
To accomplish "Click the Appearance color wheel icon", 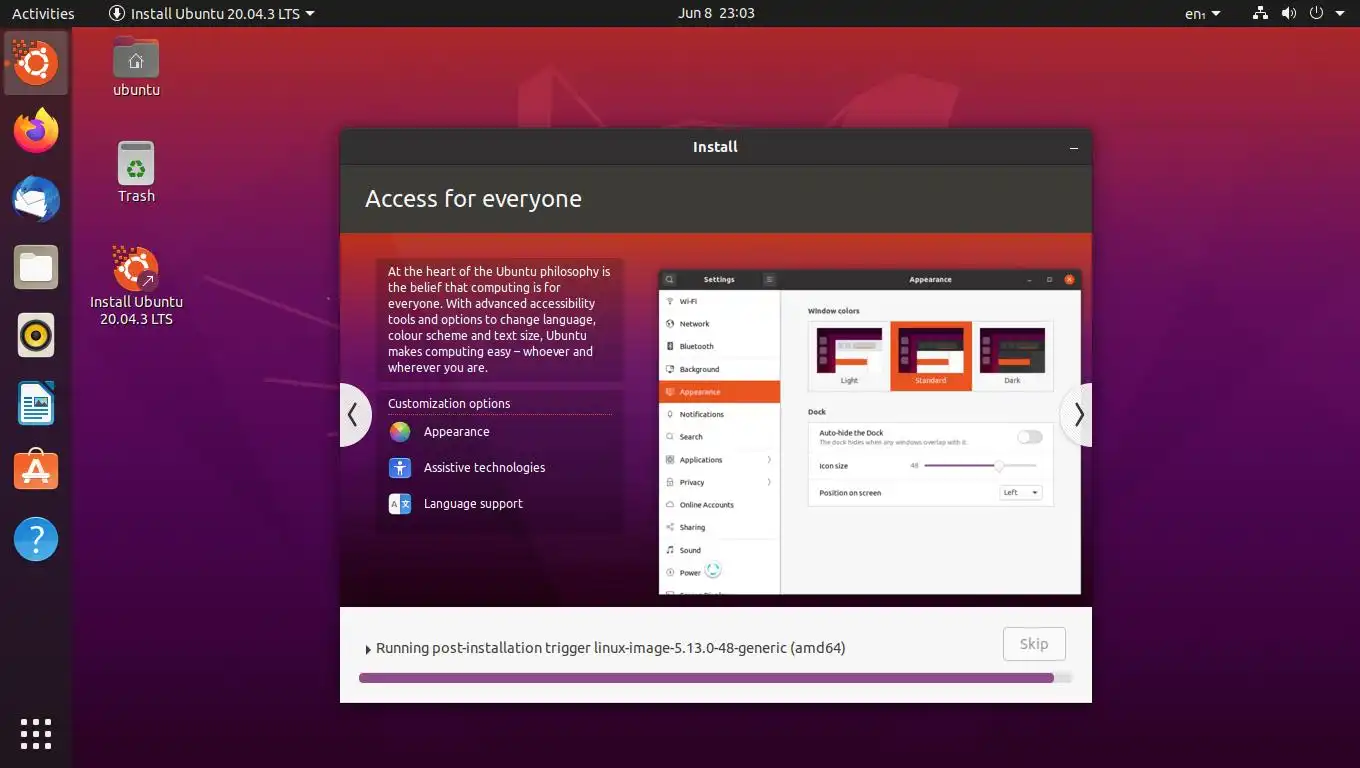I will (x=400, y=432).
